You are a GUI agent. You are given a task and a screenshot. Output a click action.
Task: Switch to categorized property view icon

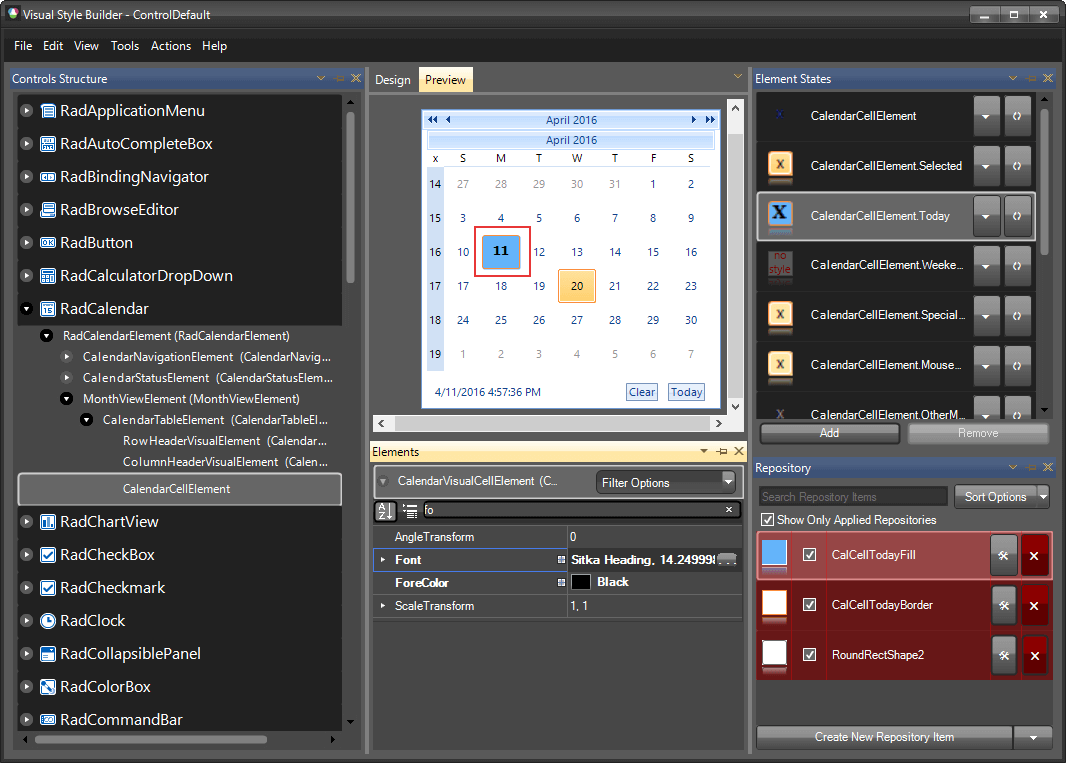pos(410,511)
